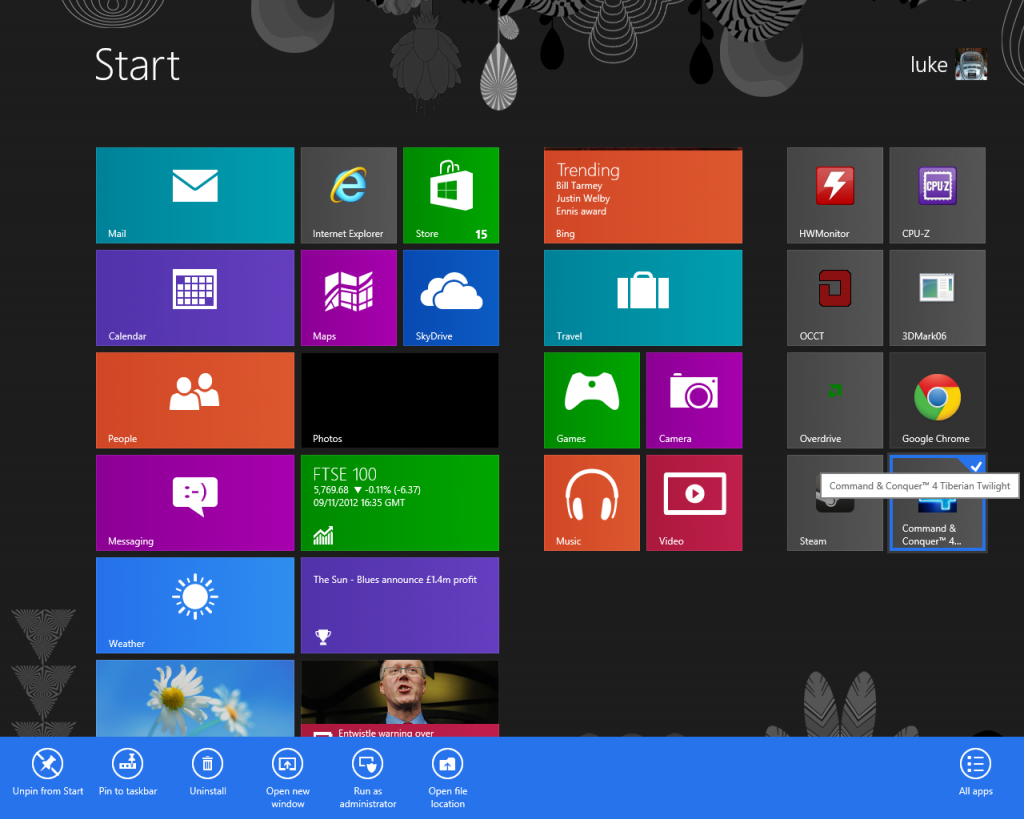The image size is (1024, 819).
Task: Open the luke user account menu
Action: 948,65
